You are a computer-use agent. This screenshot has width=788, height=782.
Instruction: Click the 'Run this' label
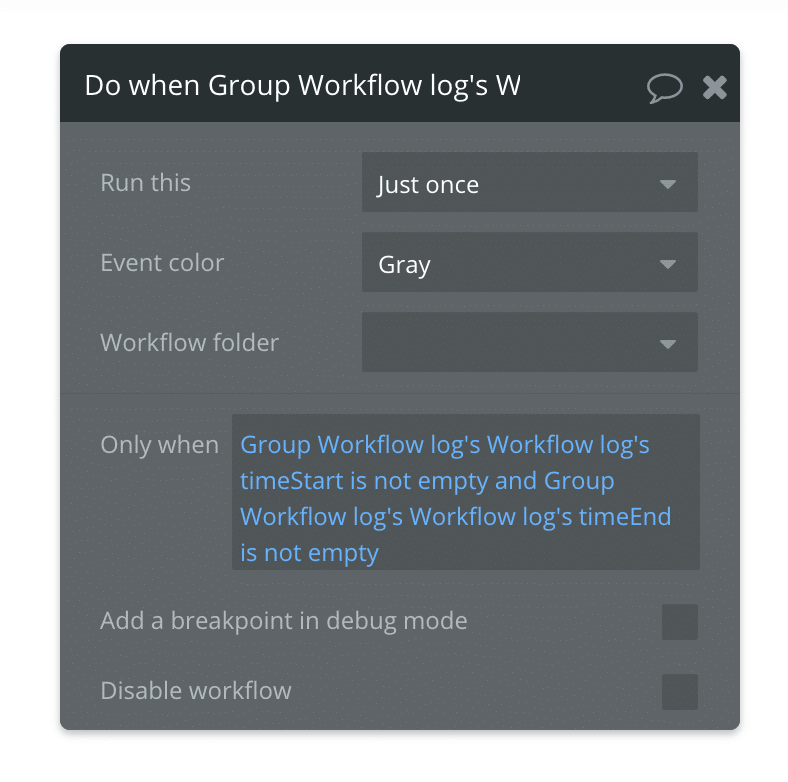click(145, 183)
